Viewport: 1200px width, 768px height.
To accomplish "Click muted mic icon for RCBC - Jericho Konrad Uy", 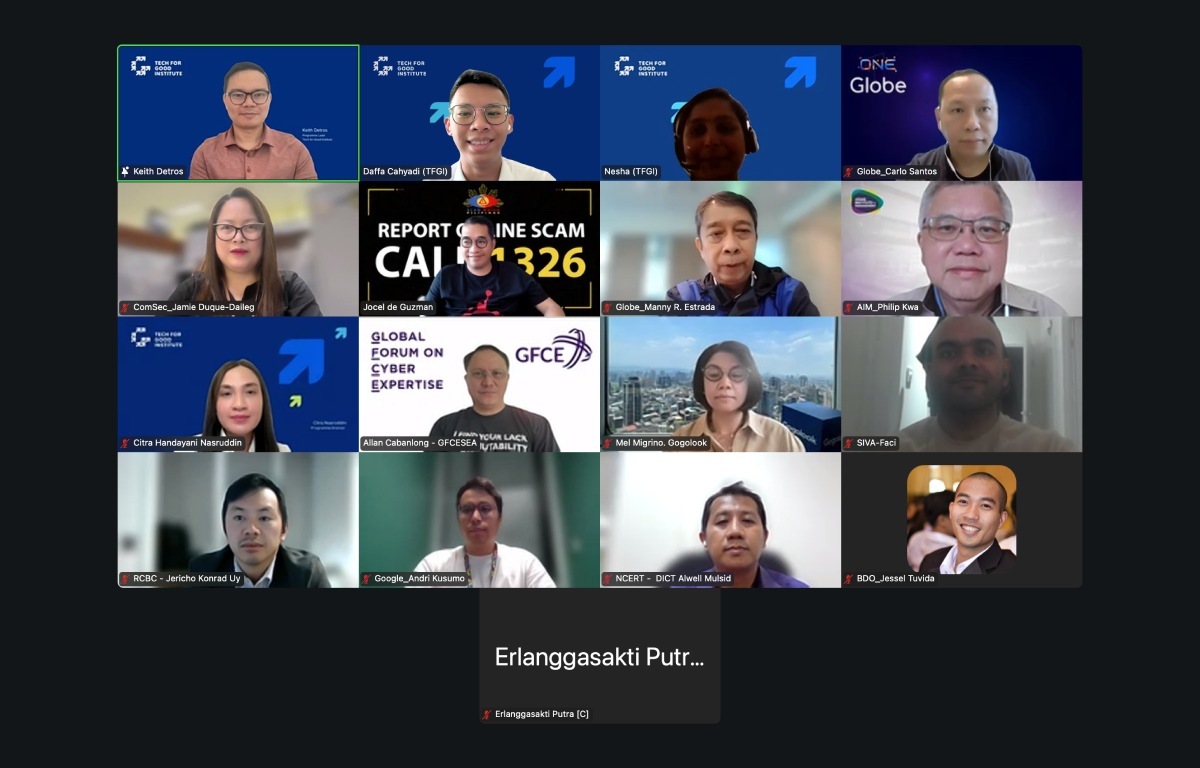I will 126,579.
